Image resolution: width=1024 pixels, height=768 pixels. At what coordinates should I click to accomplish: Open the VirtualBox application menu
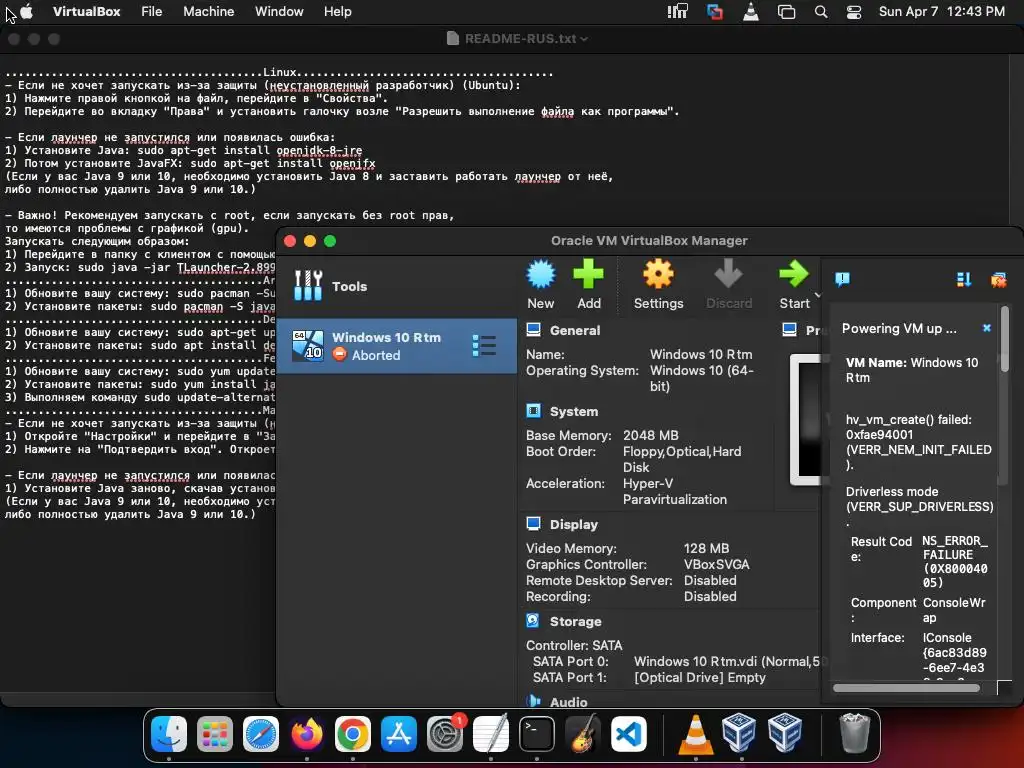(86, 12)
